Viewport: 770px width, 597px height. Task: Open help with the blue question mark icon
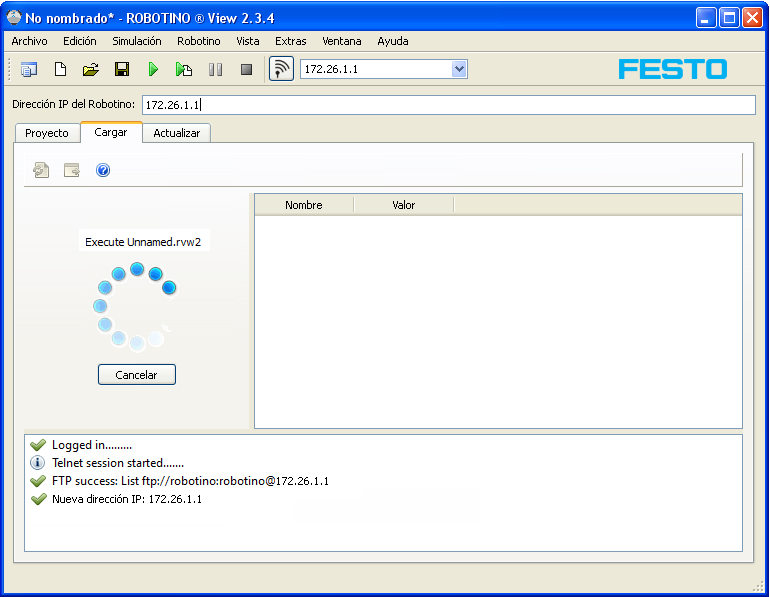tap(103, 170)
